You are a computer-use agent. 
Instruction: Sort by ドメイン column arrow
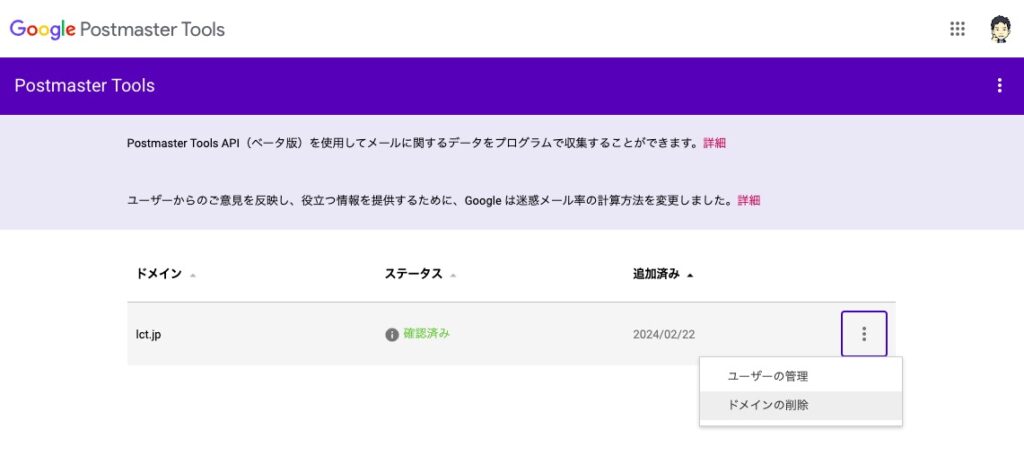pos(193,275)
